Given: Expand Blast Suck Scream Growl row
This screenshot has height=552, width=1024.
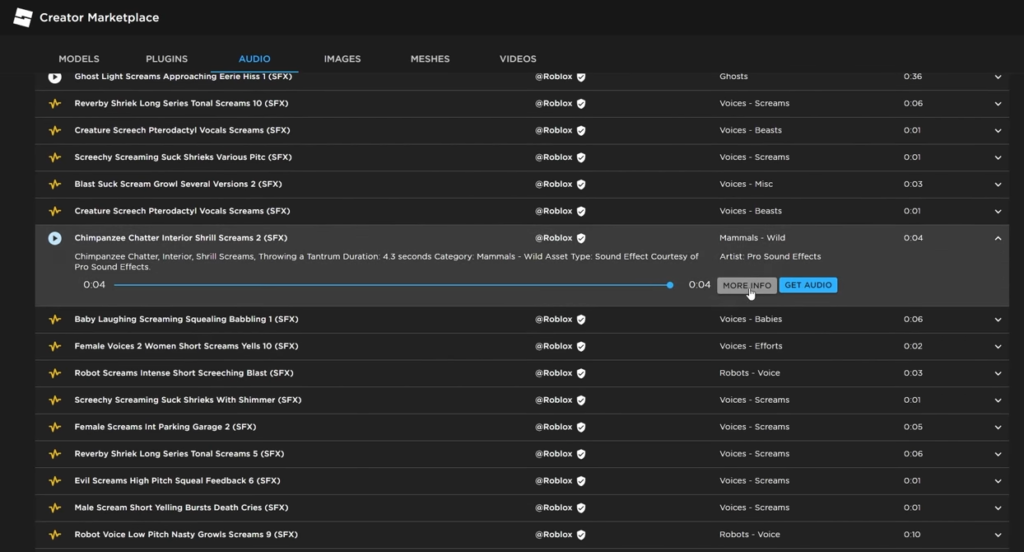Looking at the screenshot, I should coord(998,184).
